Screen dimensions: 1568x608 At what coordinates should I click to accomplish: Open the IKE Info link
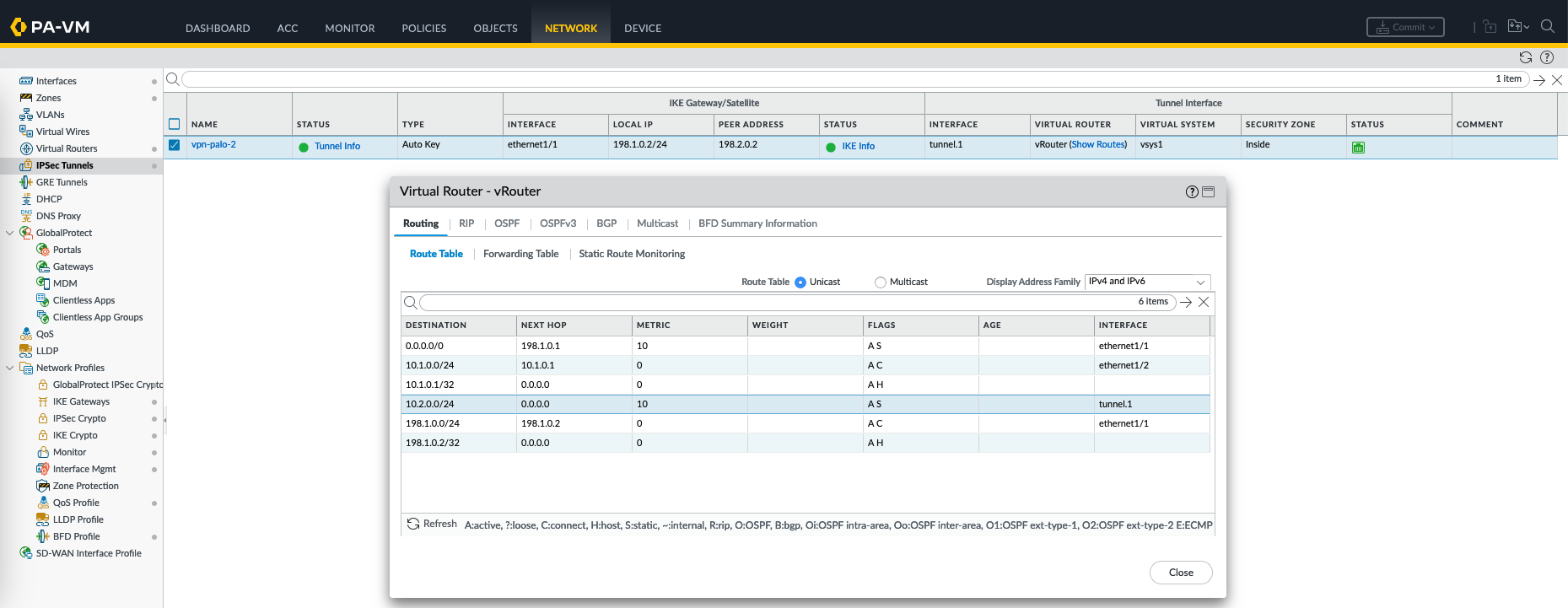(x=858, y=146)
